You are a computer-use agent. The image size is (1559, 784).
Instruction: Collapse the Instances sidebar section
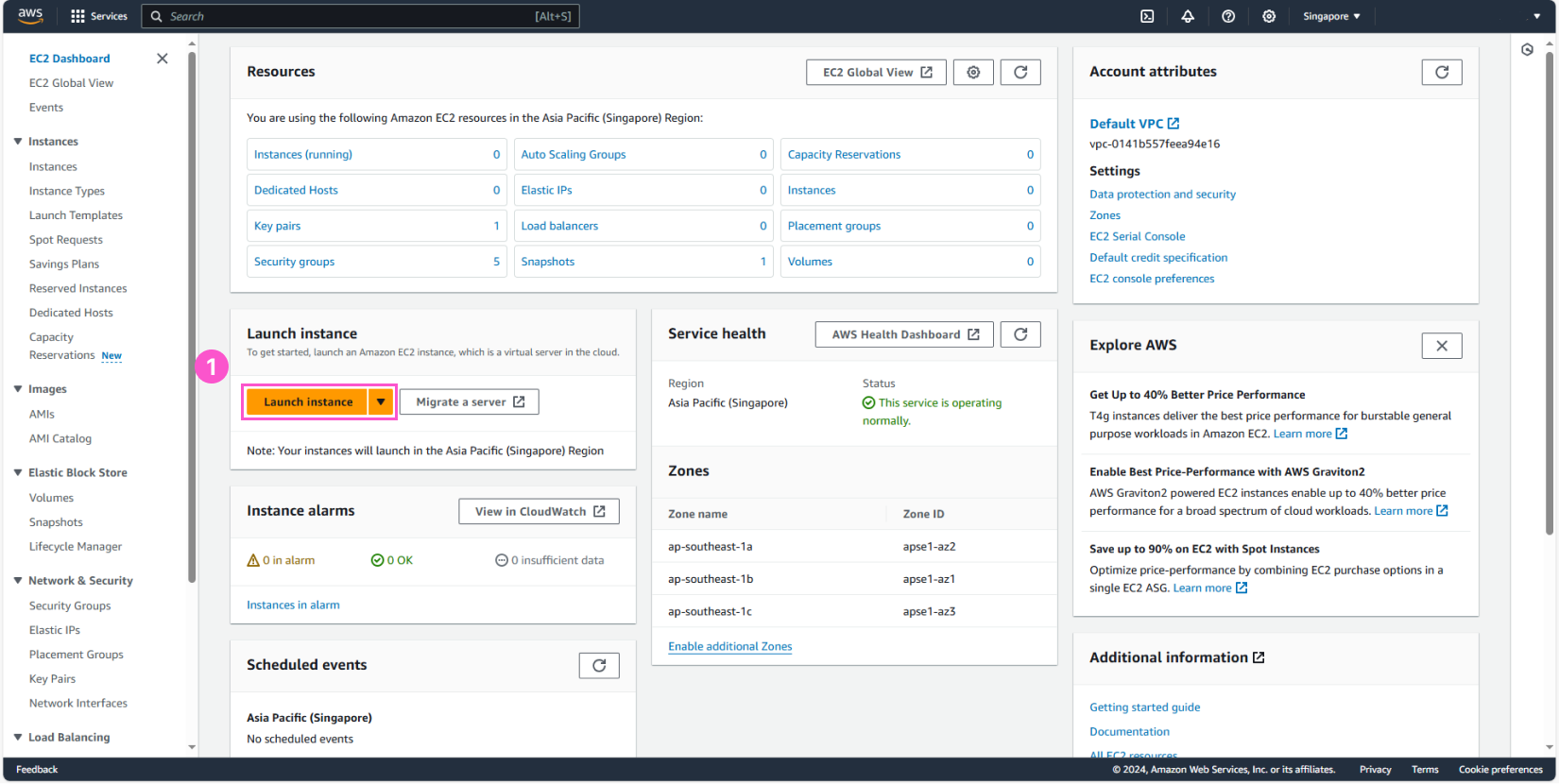pyautogui.click(x=18, y=142)
